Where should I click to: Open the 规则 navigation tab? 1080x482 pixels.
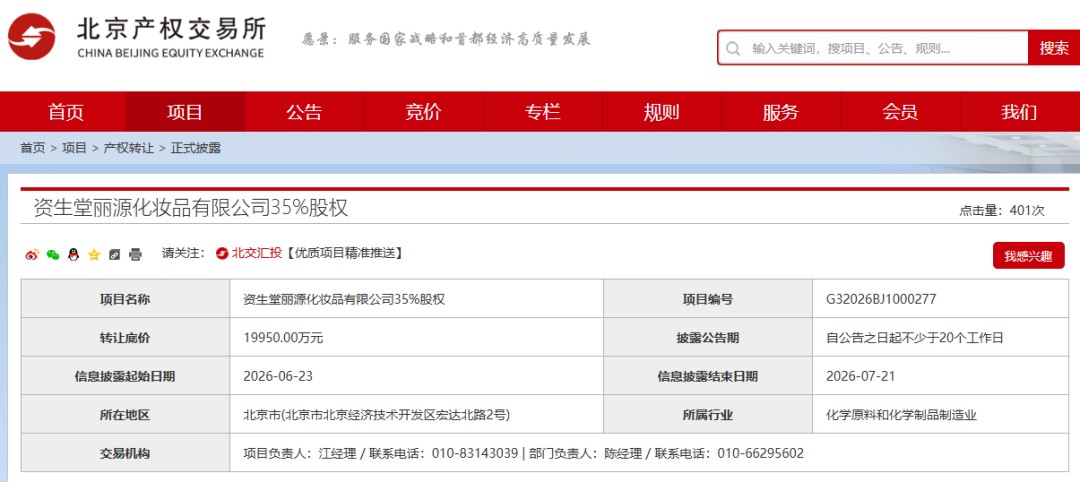661,112
